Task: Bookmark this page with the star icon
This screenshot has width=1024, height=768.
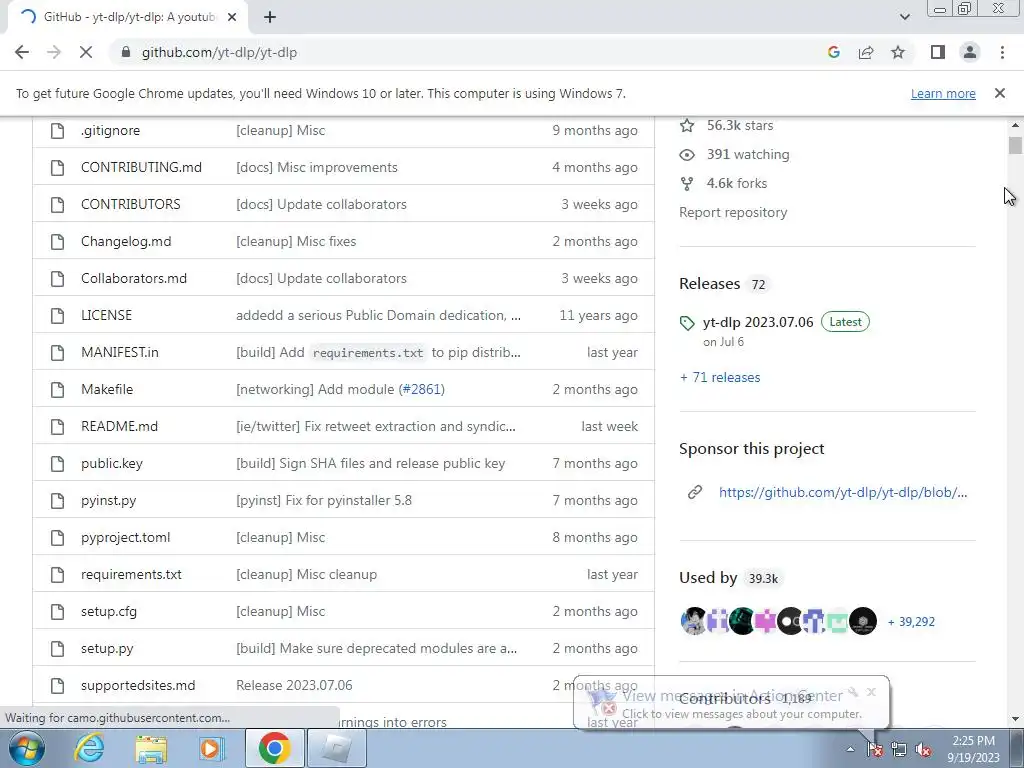Action: [898, 52]
